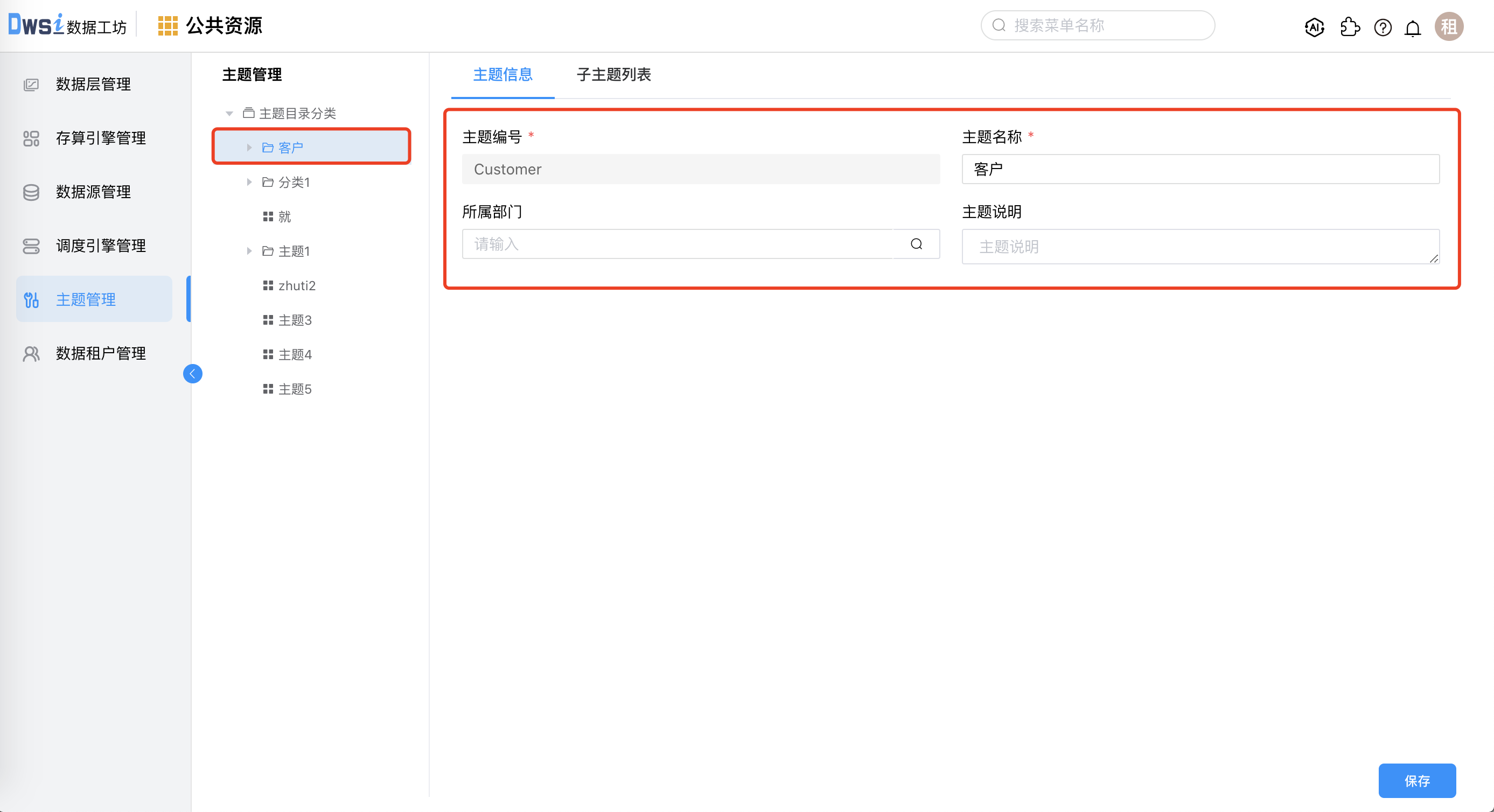Switch to the 子主题列表 tab
The image size is (1494, 812).
(613, 75)
